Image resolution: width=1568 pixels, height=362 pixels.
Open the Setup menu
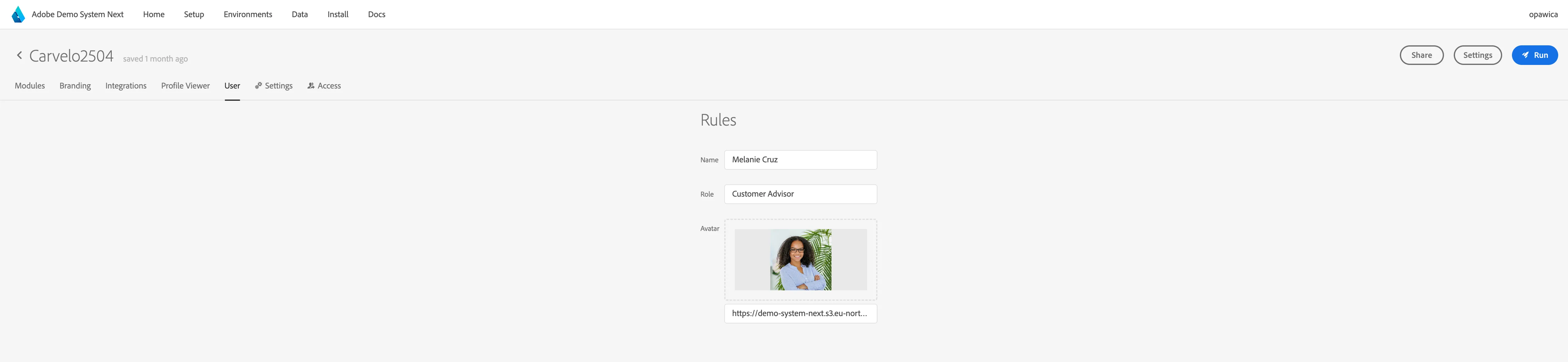tap(194, 15)
